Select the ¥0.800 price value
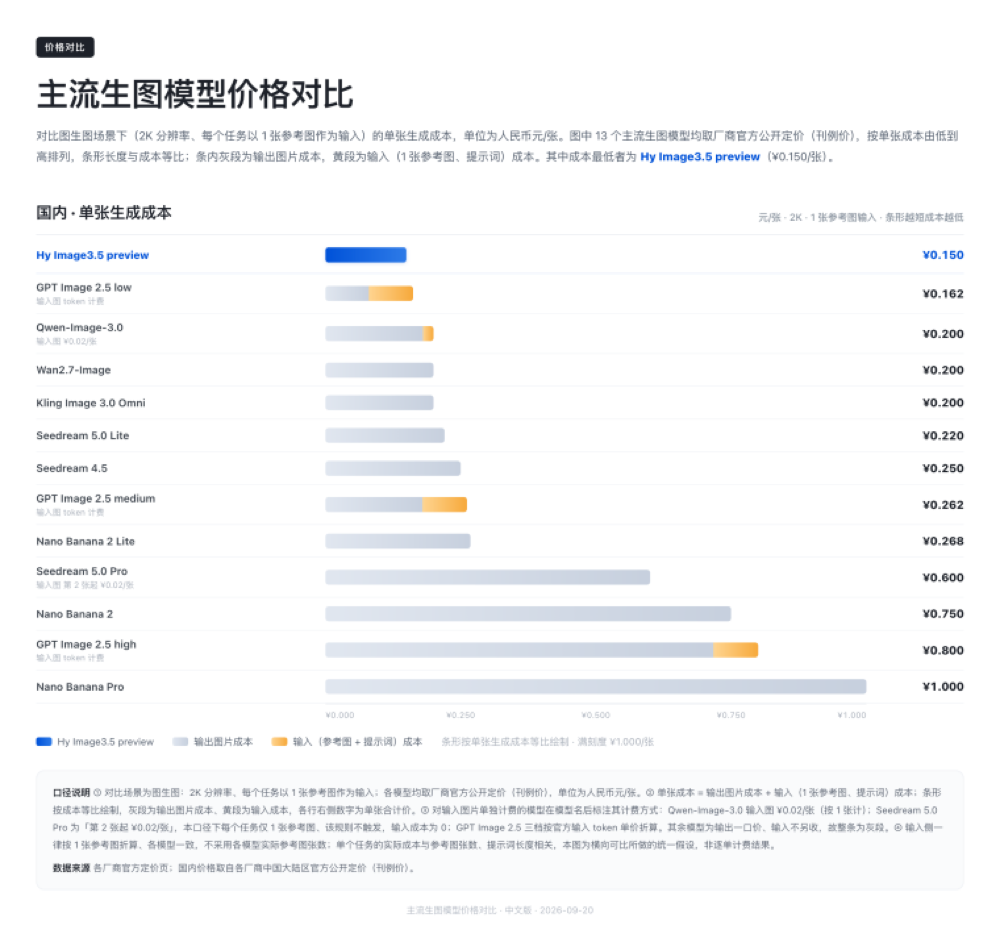The width and height of the screenshot is (1000, 947). pyautogui.click(x=943, y=650)
